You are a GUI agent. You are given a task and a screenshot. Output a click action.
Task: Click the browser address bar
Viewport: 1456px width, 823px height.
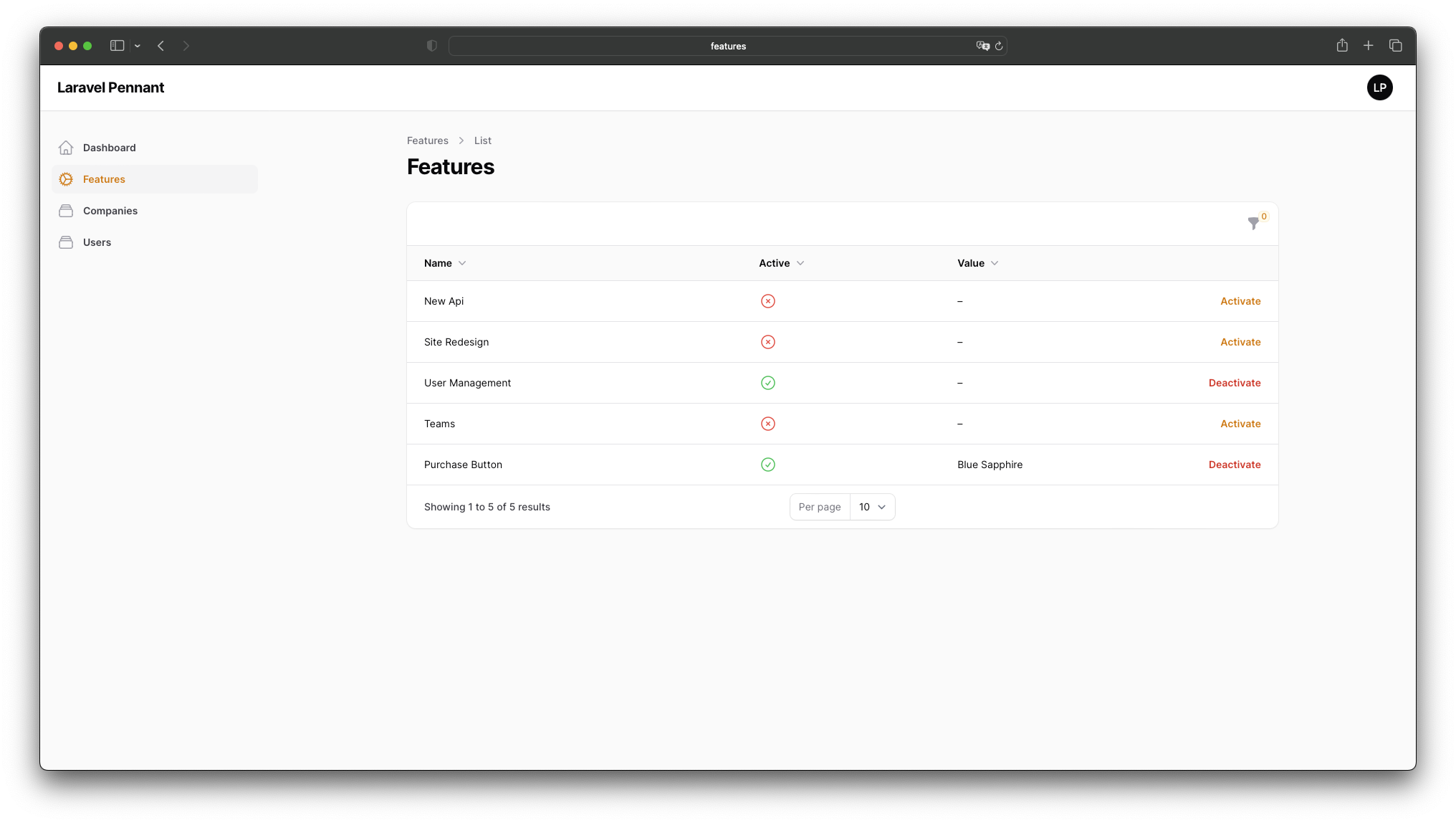pos(727,46)
